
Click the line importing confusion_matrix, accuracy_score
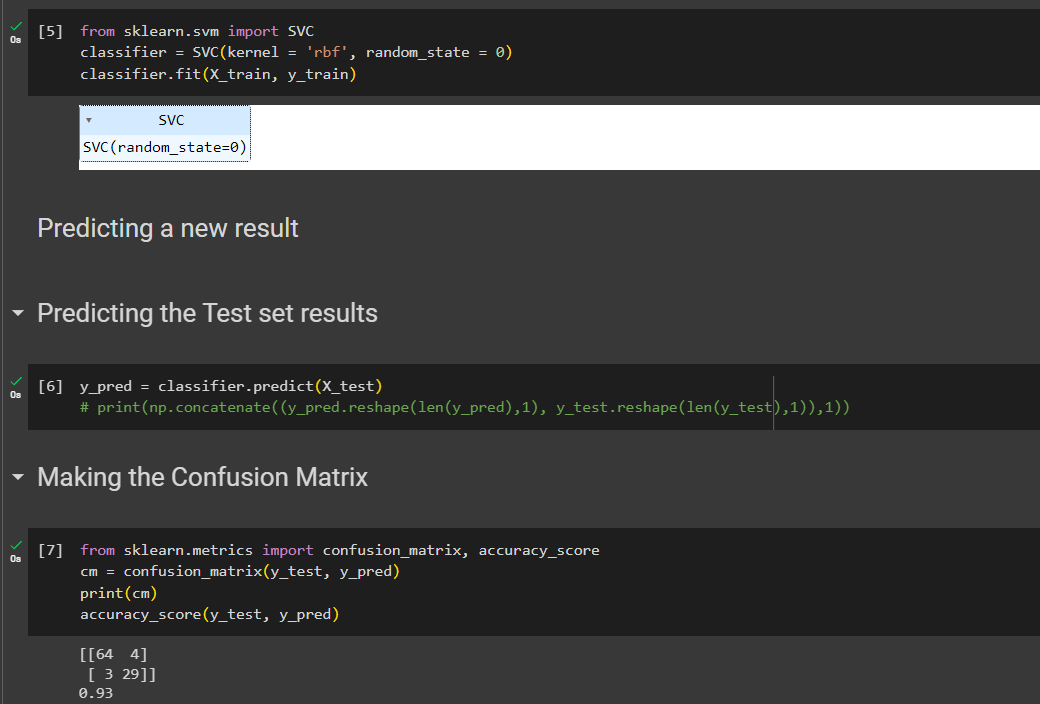(340, 550)
